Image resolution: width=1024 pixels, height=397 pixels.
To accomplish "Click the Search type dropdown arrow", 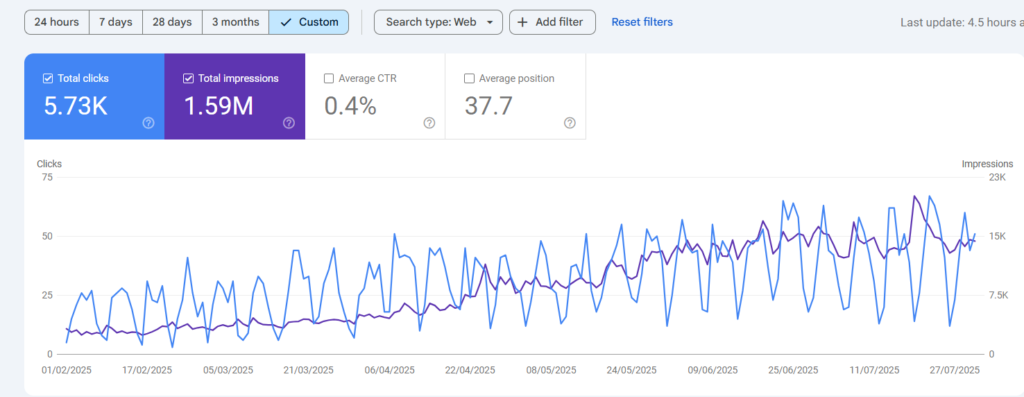I will [490, 22].
